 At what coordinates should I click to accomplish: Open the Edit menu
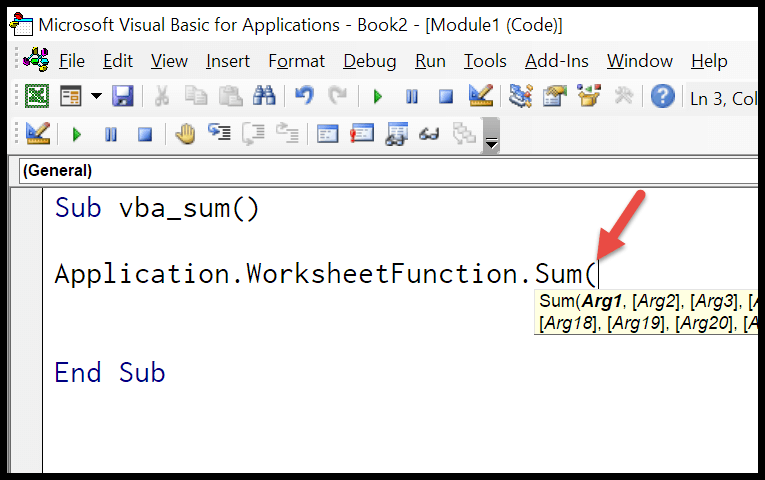pyautogui.click(x=118, y=61)
